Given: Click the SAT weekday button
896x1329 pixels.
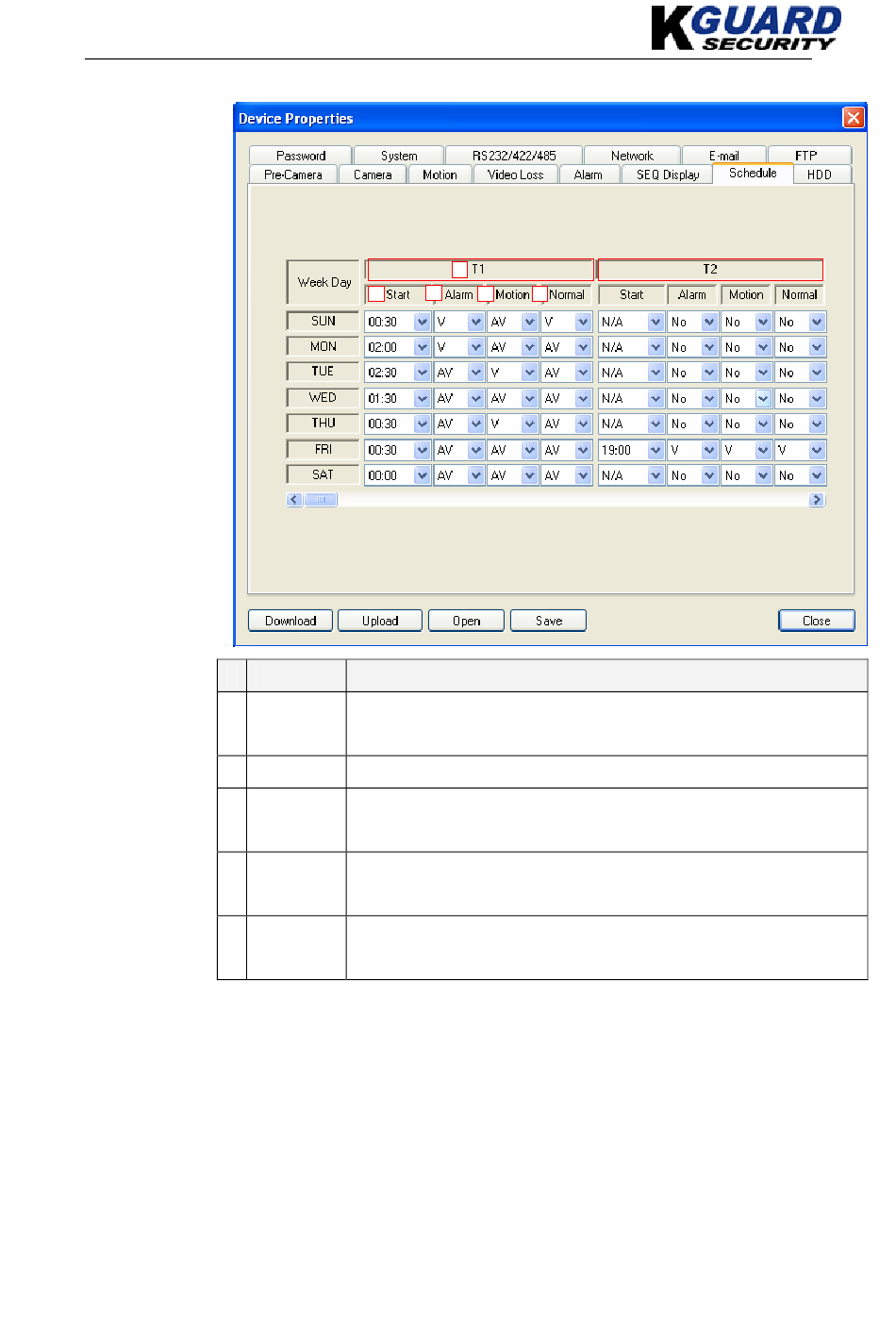Looking at the screenshot, I should [323, 474].
